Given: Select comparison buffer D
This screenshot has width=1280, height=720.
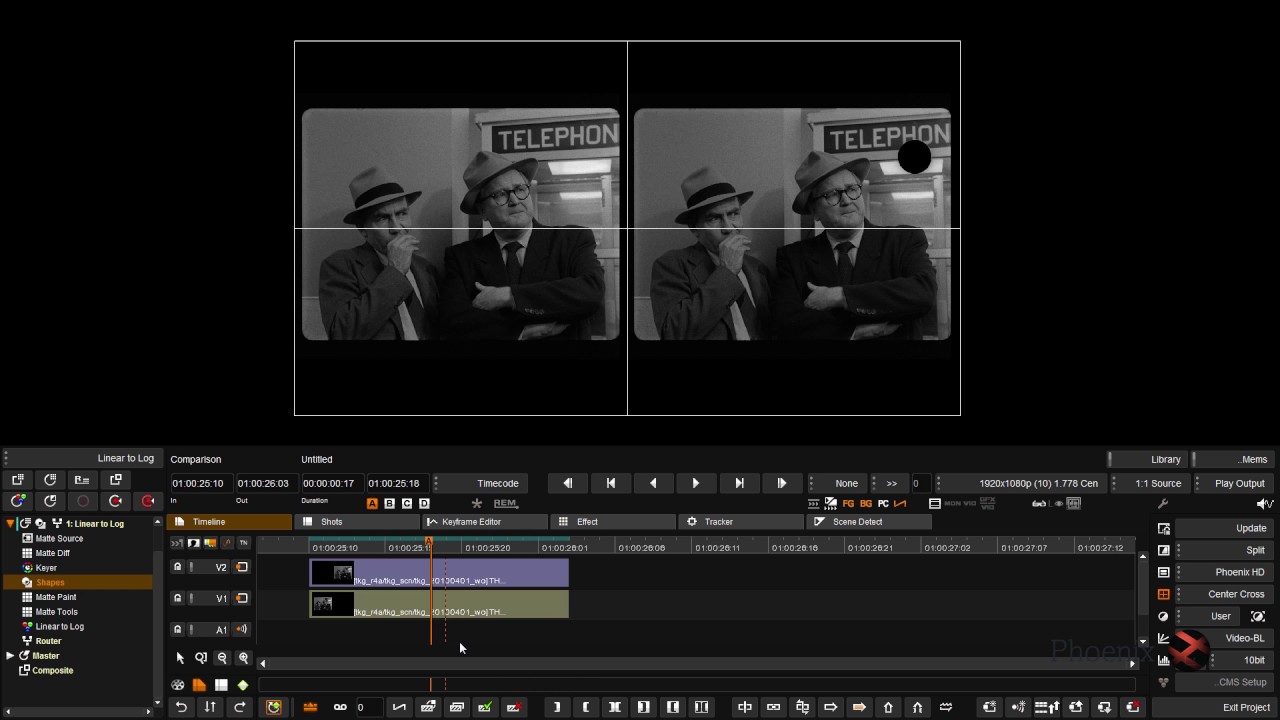Looking at the screenshot, I should point(424,503).
